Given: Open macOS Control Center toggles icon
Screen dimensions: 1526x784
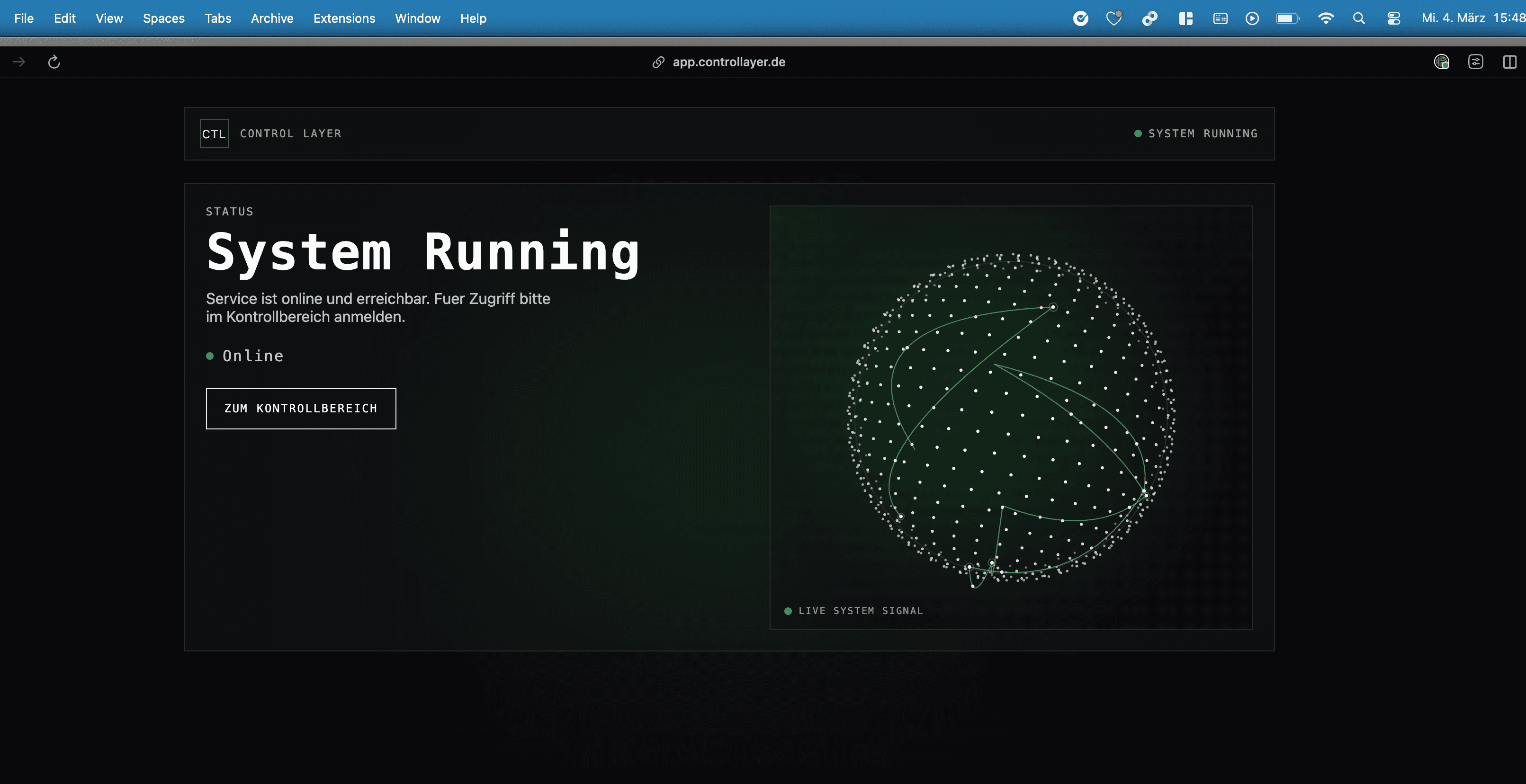Looking at the screenshot, I should pos(1393,18).
